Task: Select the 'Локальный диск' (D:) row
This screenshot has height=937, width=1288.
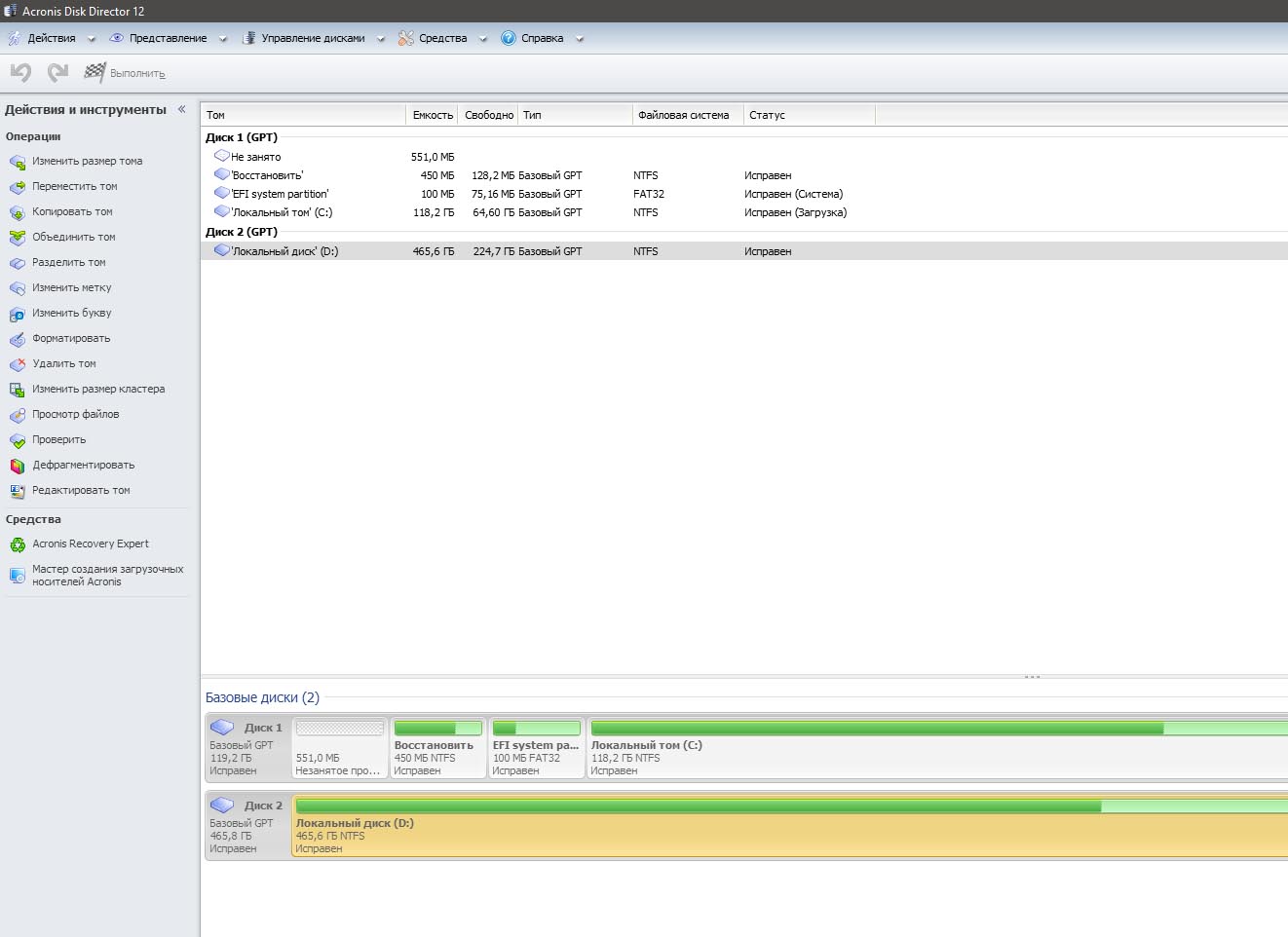Action: [744, 250]
